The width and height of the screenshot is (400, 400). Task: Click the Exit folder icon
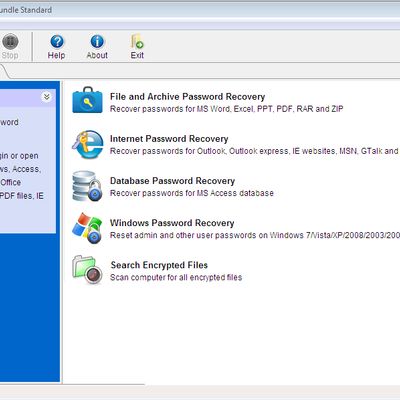point(137,41)
